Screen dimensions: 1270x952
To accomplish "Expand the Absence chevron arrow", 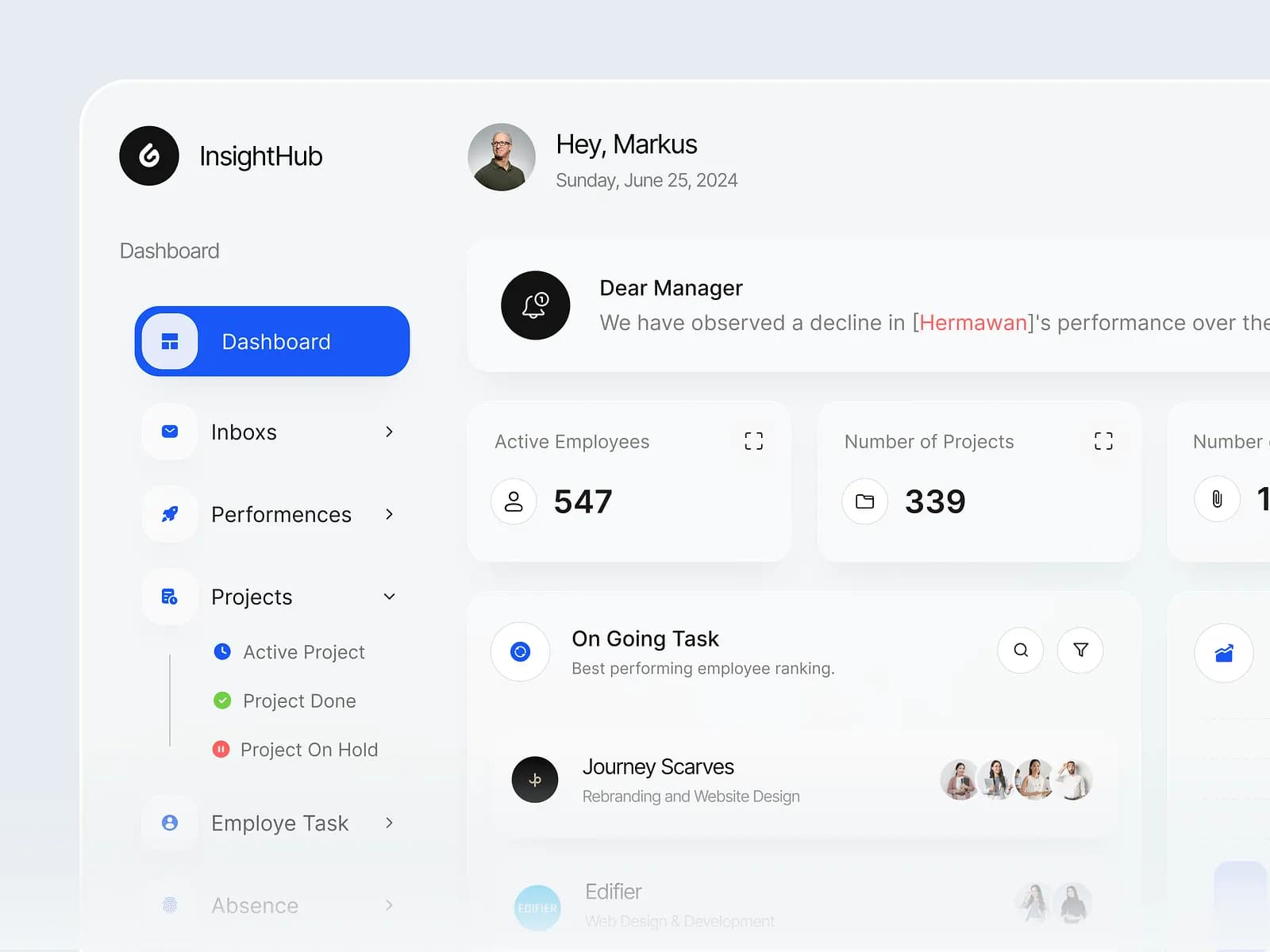I will [389, 905].
